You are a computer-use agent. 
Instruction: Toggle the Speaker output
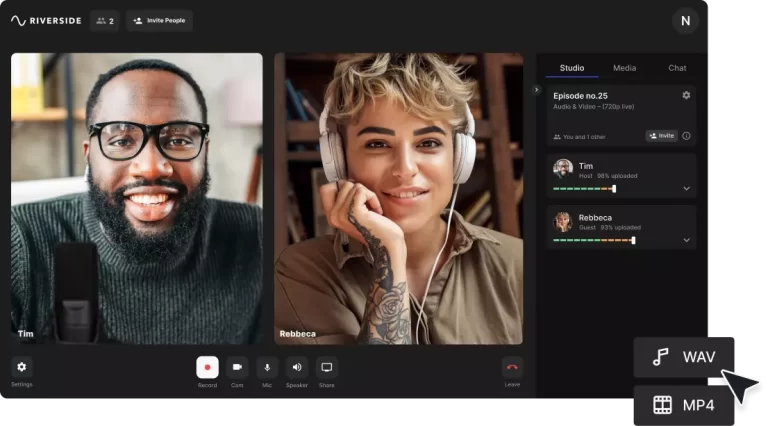tap(297, 367)
